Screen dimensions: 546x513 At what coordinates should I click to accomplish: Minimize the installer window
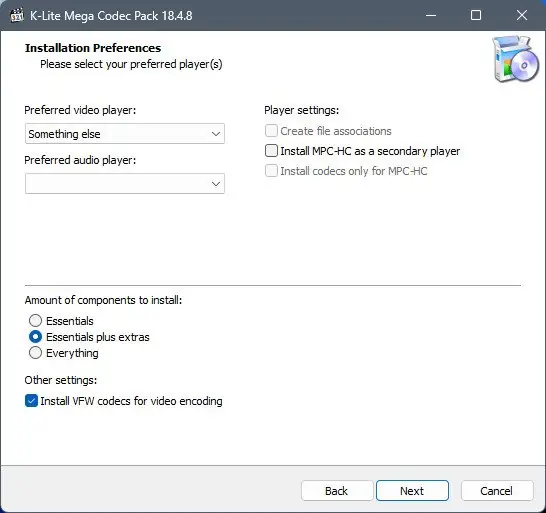pyautogui.click(x=431, y=15)
